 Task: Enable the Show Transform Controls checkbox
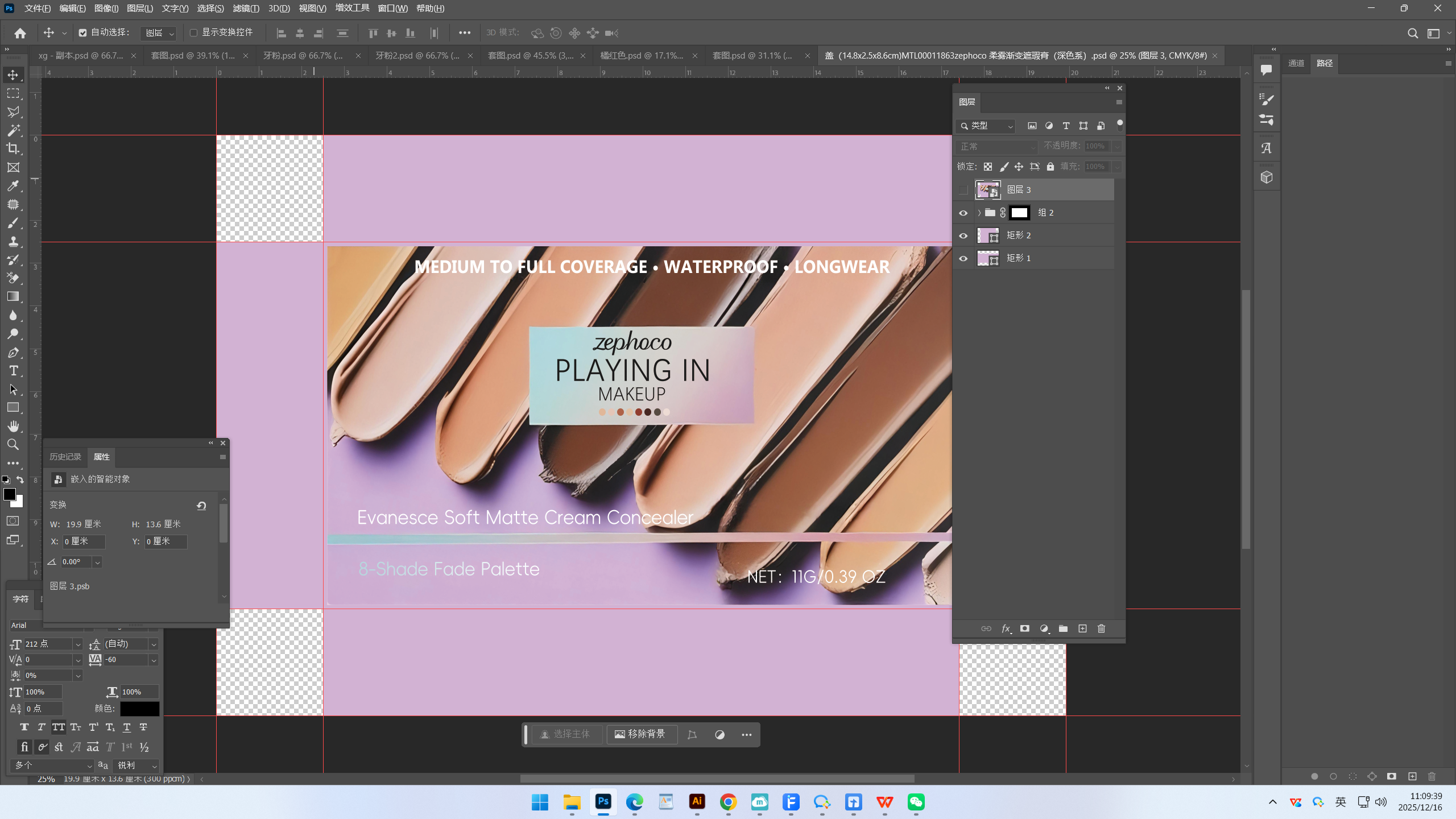[x=193, y=33]
